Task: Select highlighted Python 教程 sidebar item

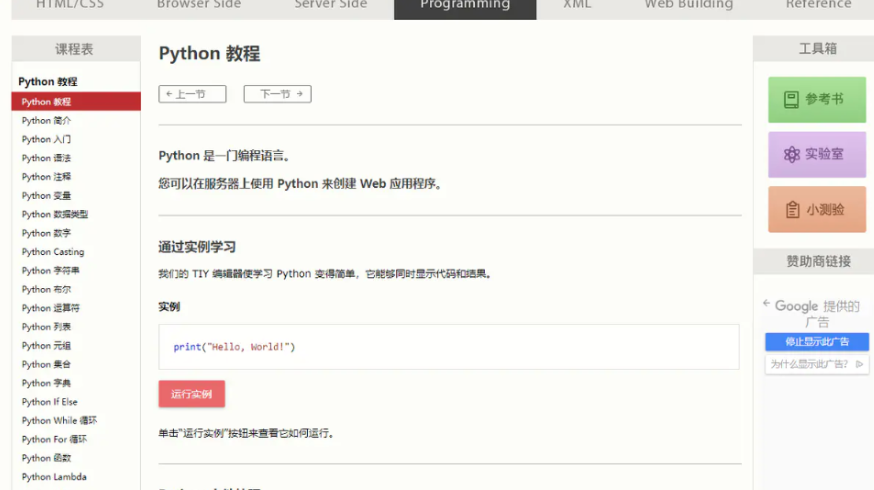Action: 76,101
